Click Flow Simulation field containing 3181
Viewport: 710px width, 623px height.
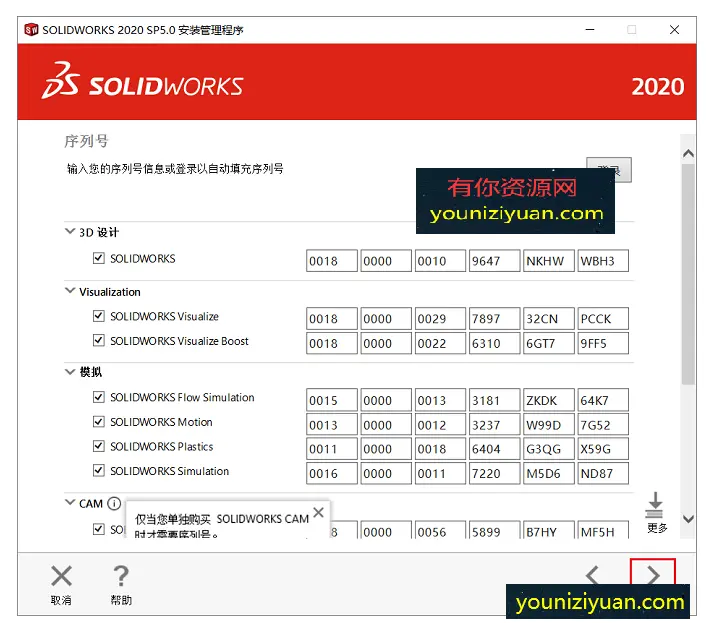[494, 400]
